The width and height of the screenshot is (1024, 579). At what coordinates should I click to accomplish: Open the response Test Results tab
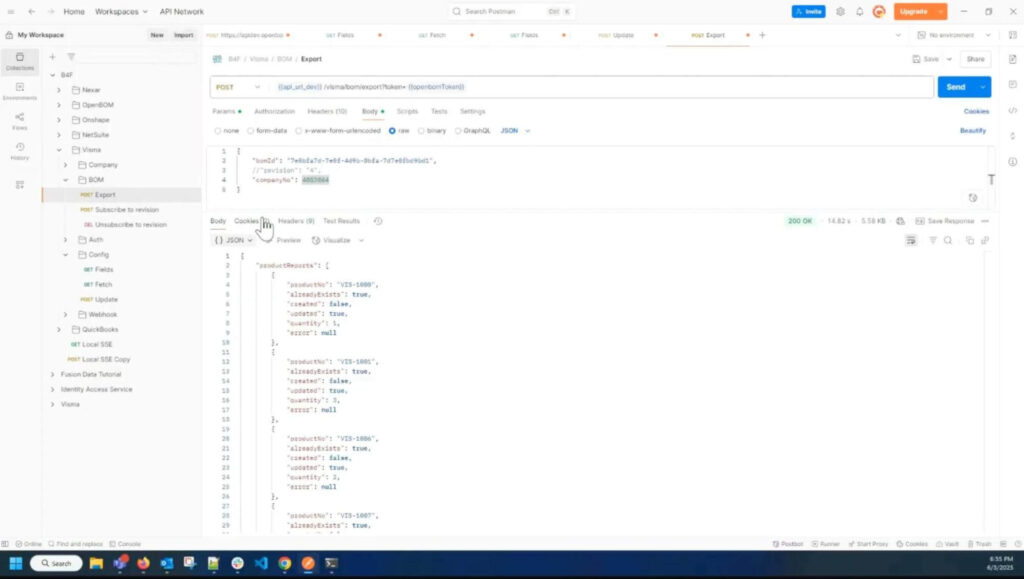pos(341,221)
